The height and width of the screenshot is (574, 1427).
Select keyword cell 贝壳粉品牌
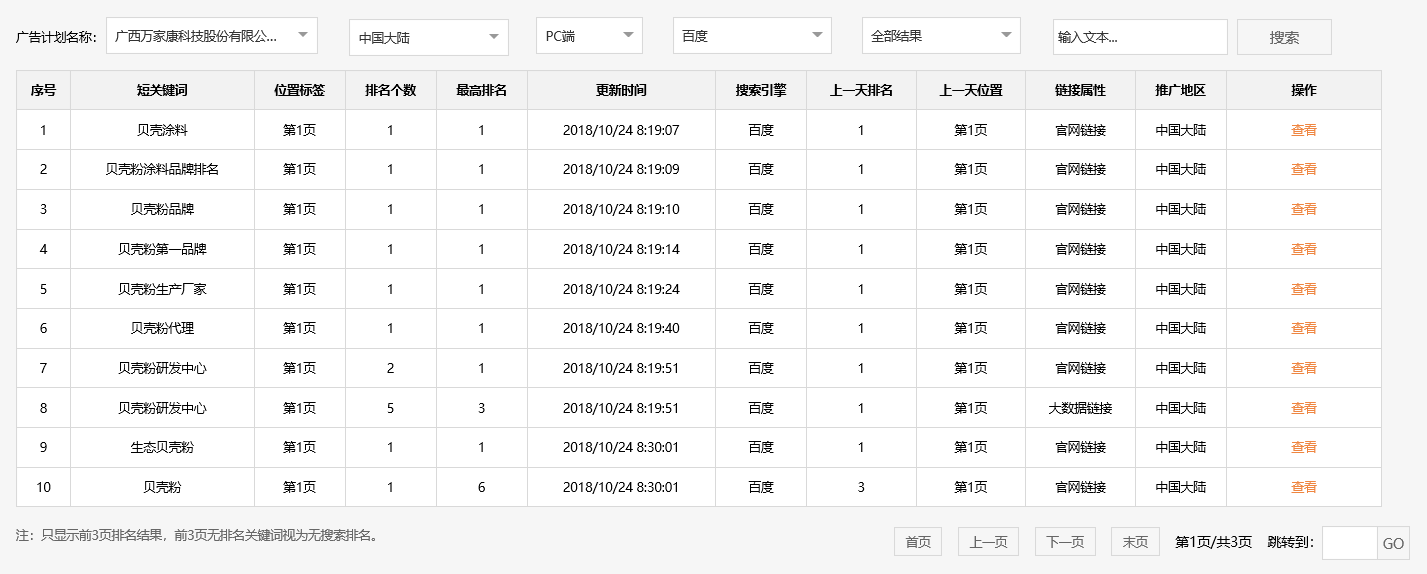162,209
